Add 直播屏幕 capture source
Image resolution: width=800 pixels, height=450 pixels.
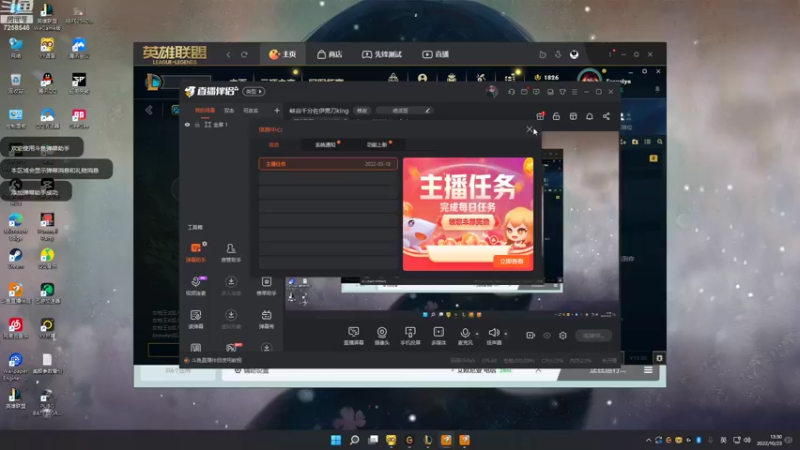pyautogui.click(x=354, y=336)
